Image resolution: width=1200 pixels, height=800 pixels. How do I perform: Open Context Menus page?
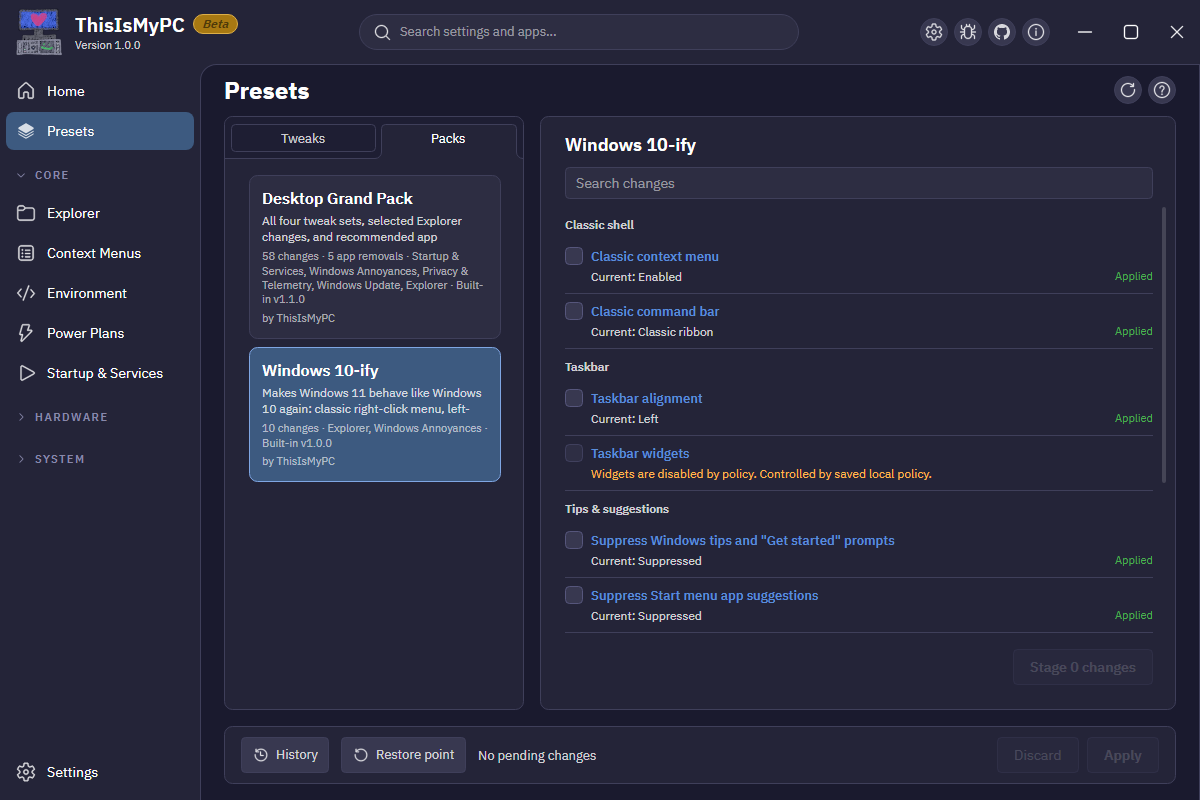[x=100, y=253]
